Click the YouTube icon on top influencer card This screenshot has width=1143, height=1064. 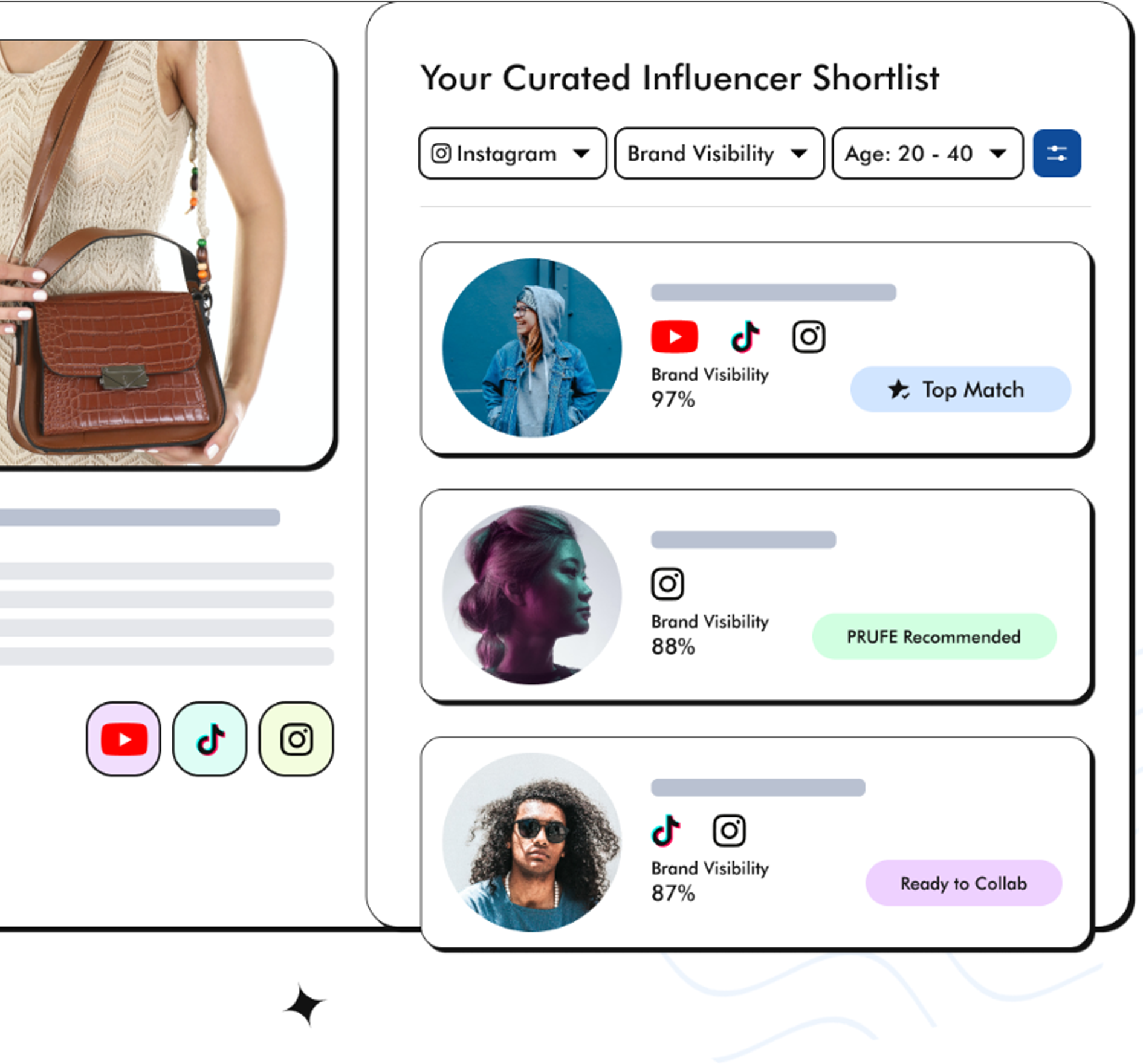pos(674,337)
